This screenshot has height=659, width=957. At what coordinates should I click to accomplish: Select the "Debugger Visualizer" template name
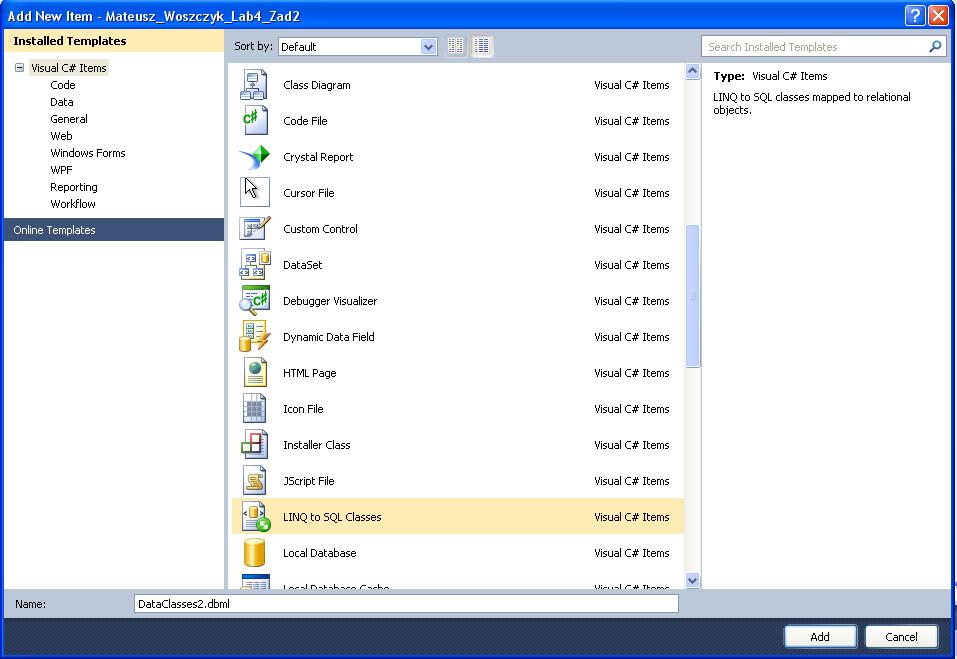pyautogui.click(x=330, y=301)
